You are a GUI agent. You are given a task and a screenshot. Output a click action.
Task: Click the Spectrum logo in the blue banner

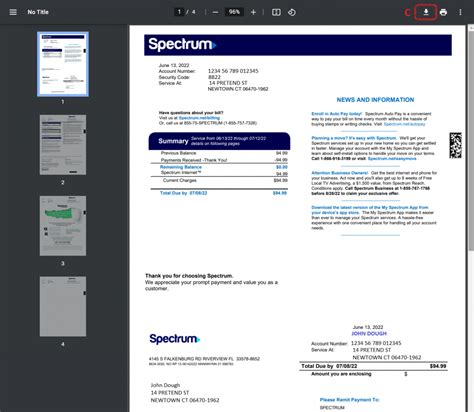tap(182, 44)
